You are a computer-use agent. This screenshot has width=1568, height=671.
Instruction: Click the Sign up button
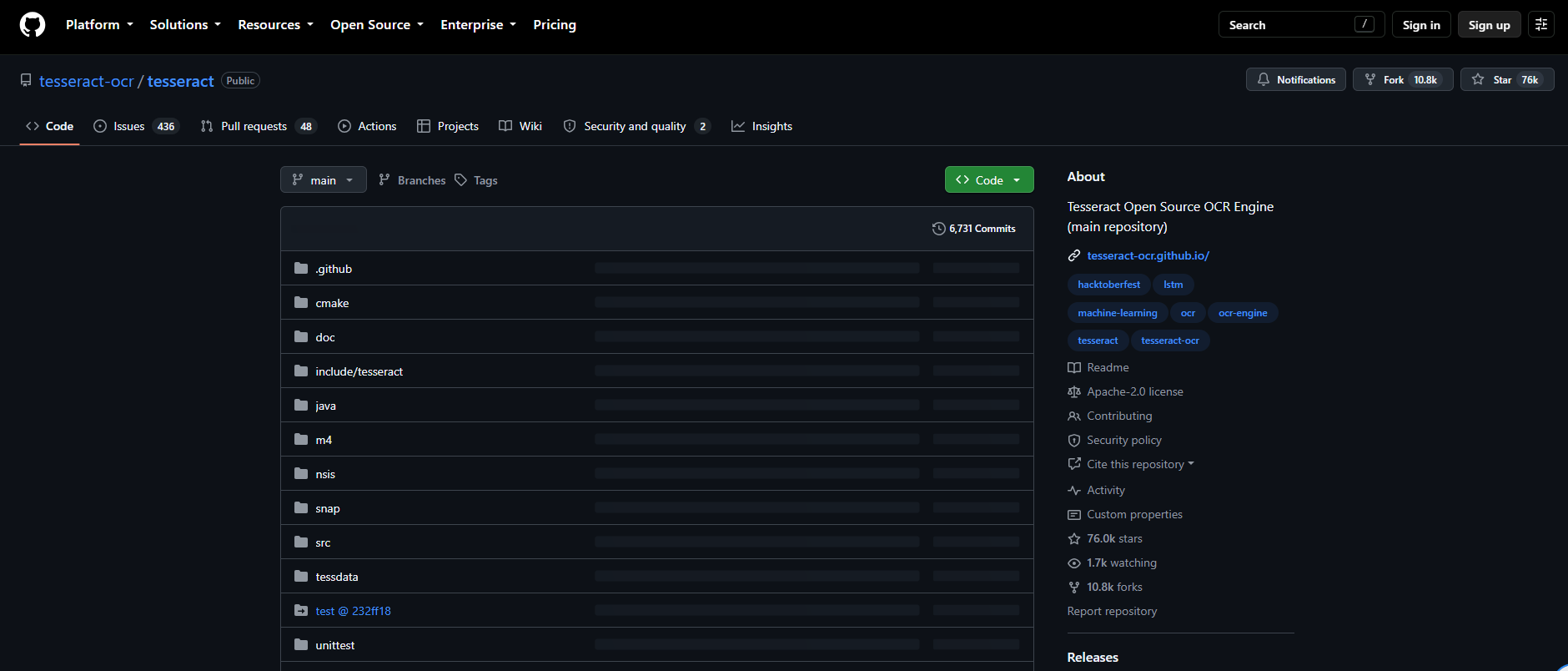[x=1490, y=25]
